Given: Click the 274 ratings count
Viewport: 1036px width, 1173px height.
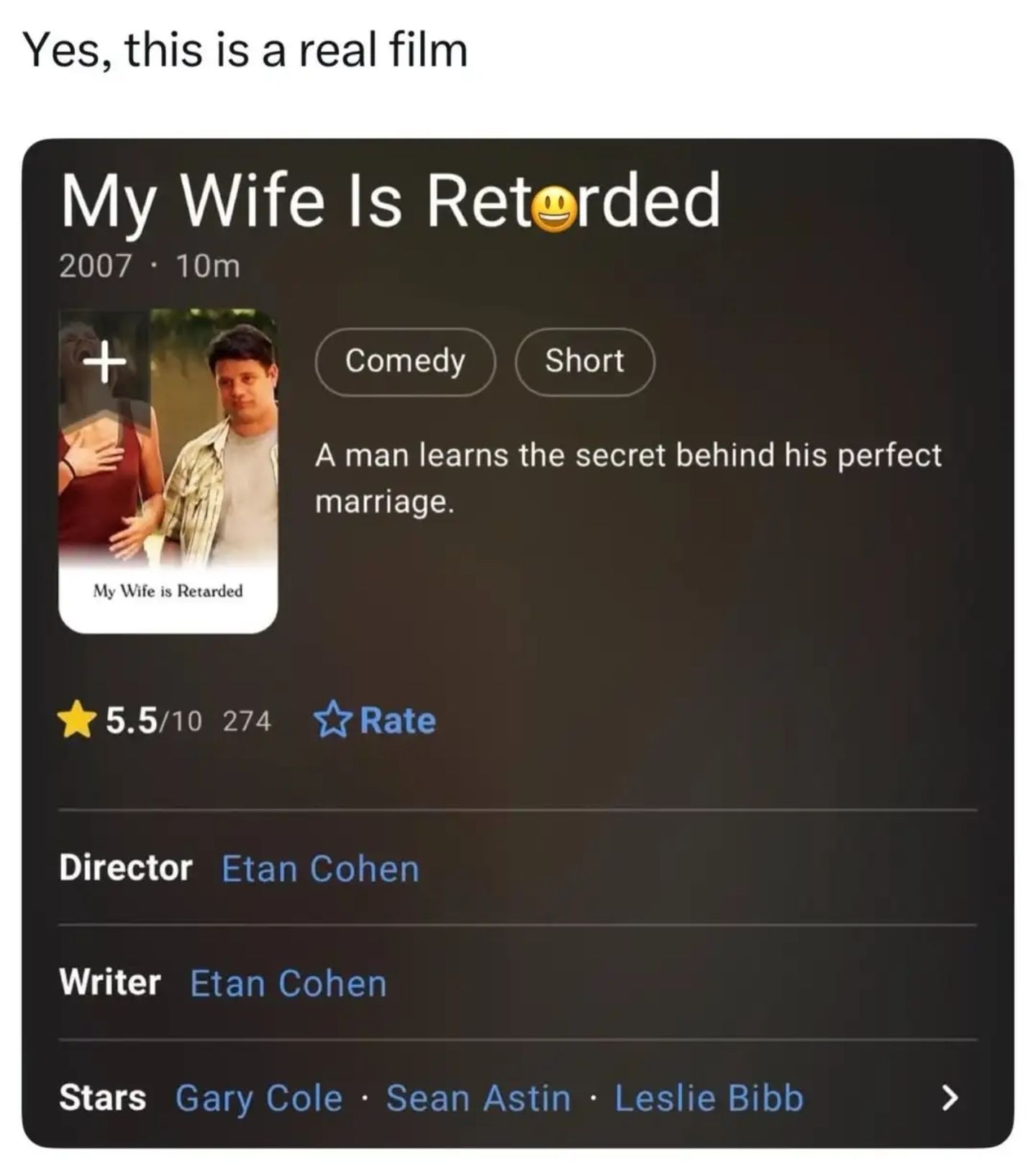Looking at the screenshot, I should 247,721.
